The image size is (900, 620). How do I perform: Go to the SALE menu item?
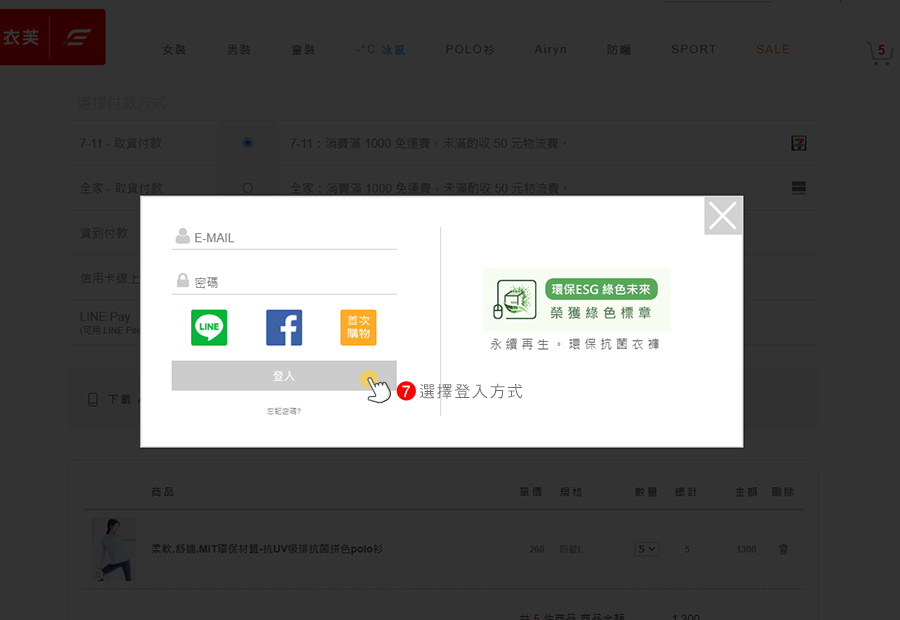pyautogui.click(x=772, y=50)
